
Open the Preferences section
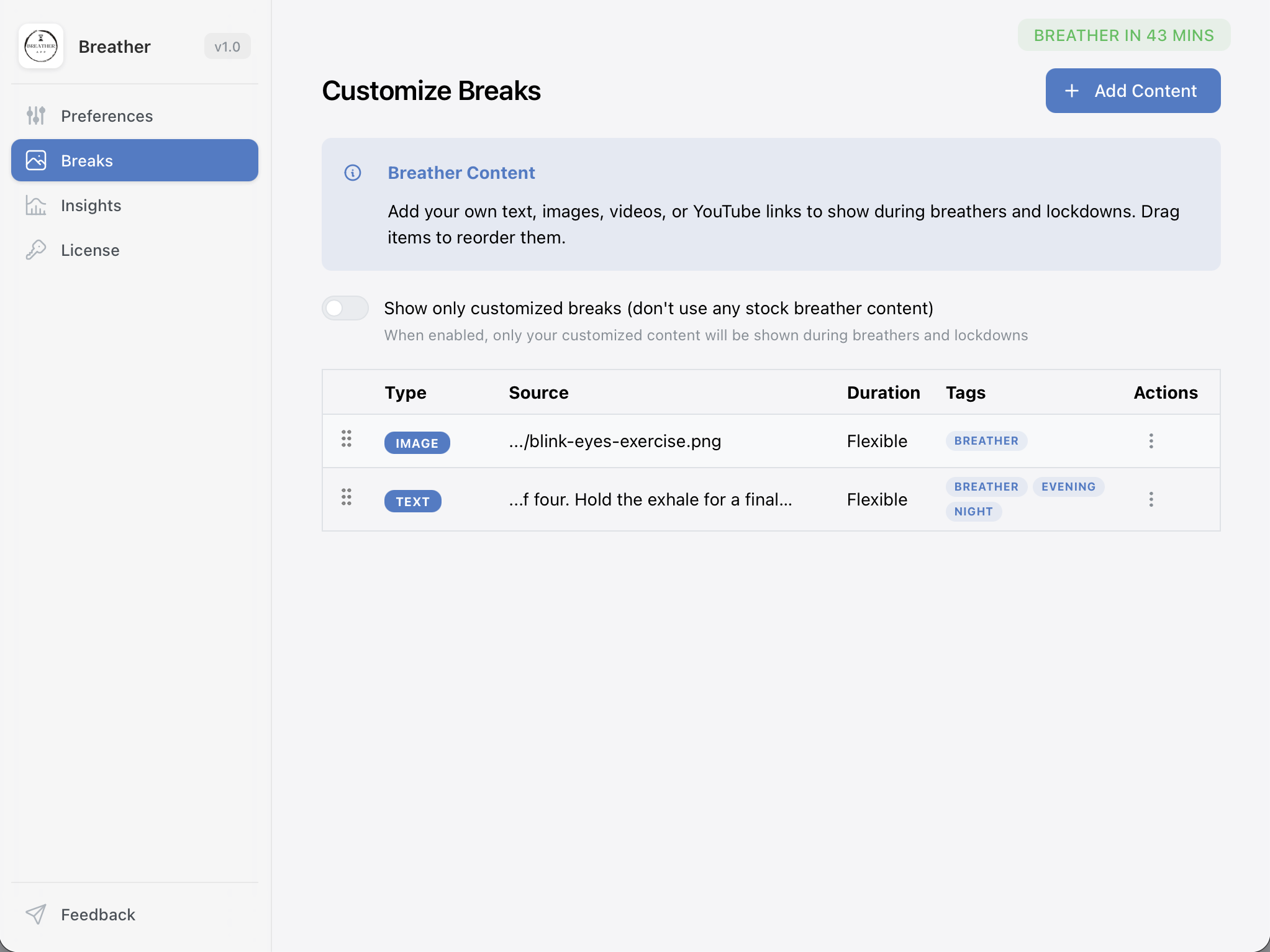[107, 116]
